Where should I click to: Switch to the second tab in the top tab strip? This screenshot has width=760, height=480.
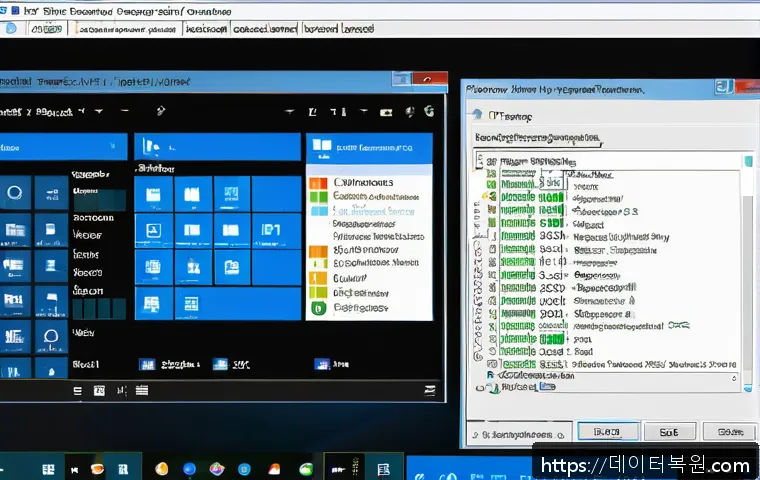pos(128,30)
